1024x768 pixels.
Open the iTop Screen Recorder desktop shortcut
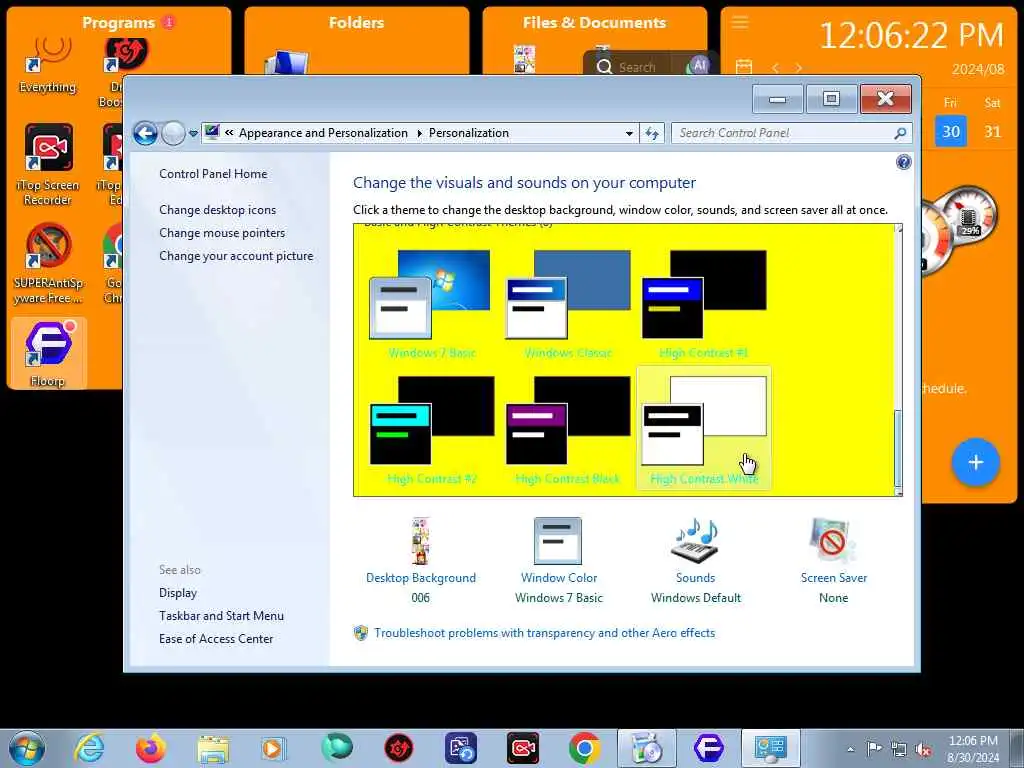click(x=48, y=165)
